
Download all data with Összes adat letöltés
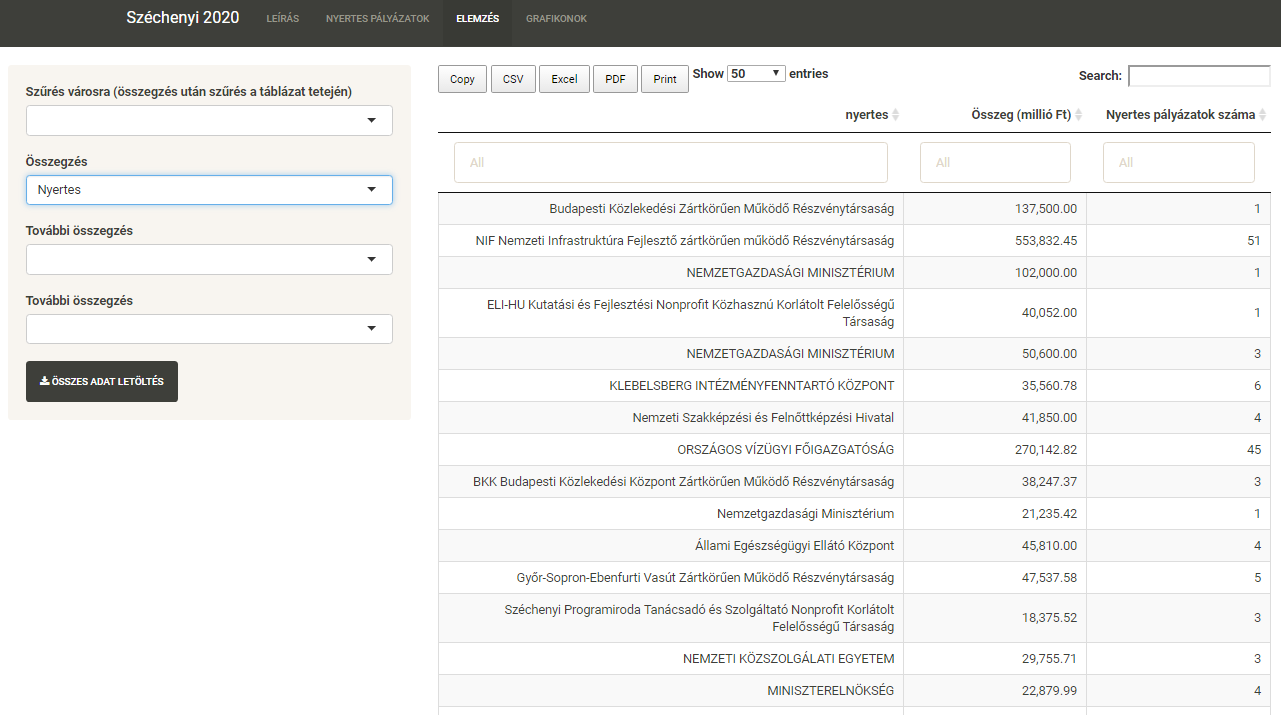102,382
